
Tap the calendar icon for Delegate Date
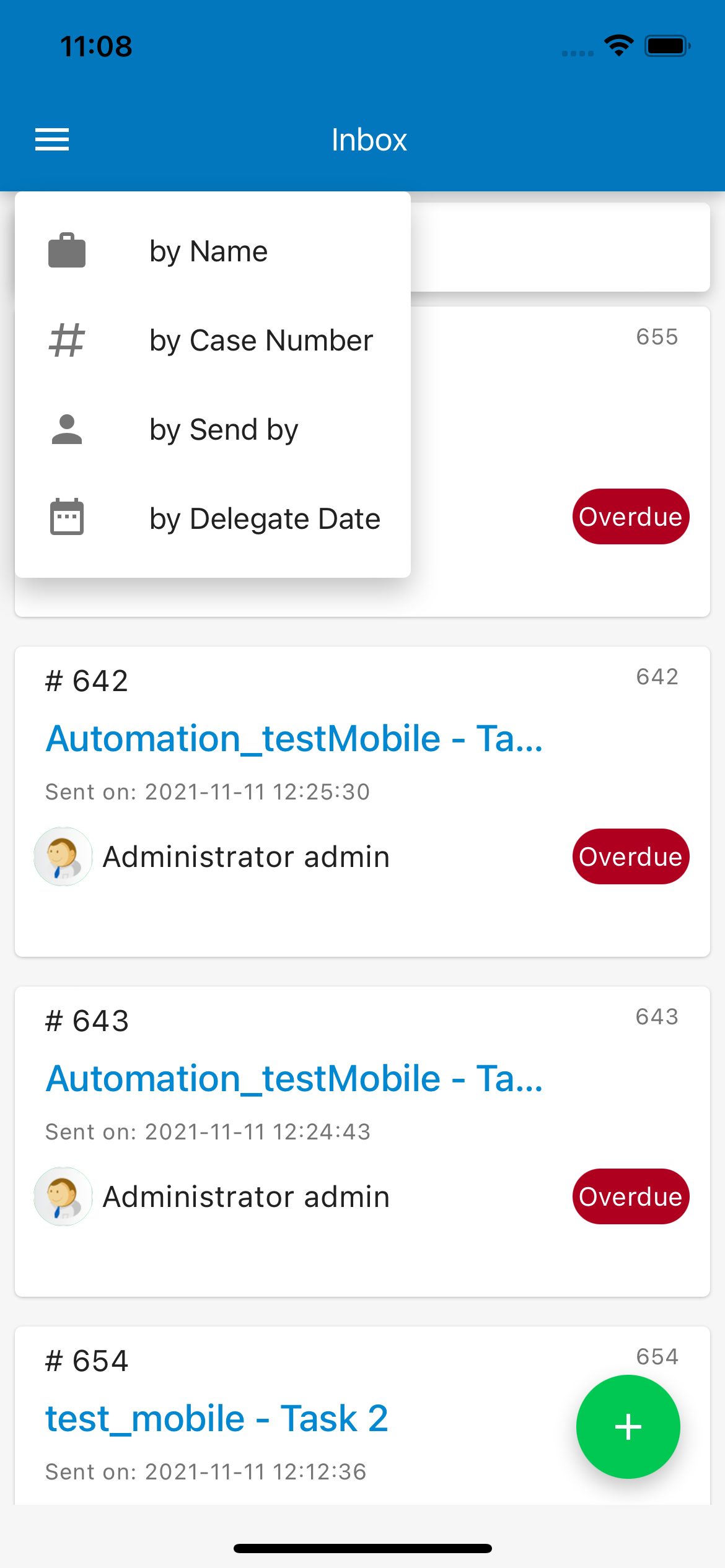coord(67,516)
